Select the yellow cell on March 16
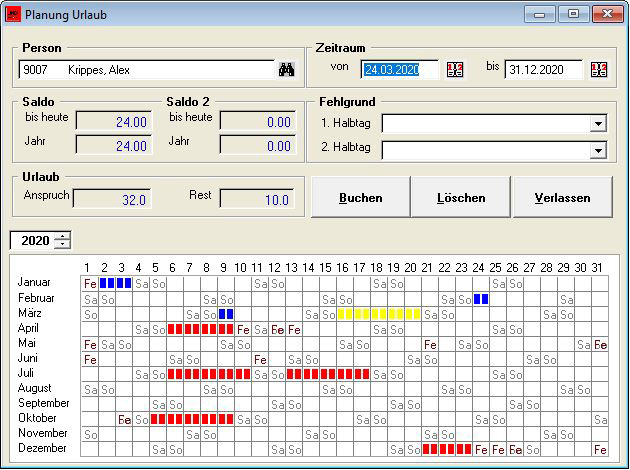The image size is (630, 470). pos(344,314)
